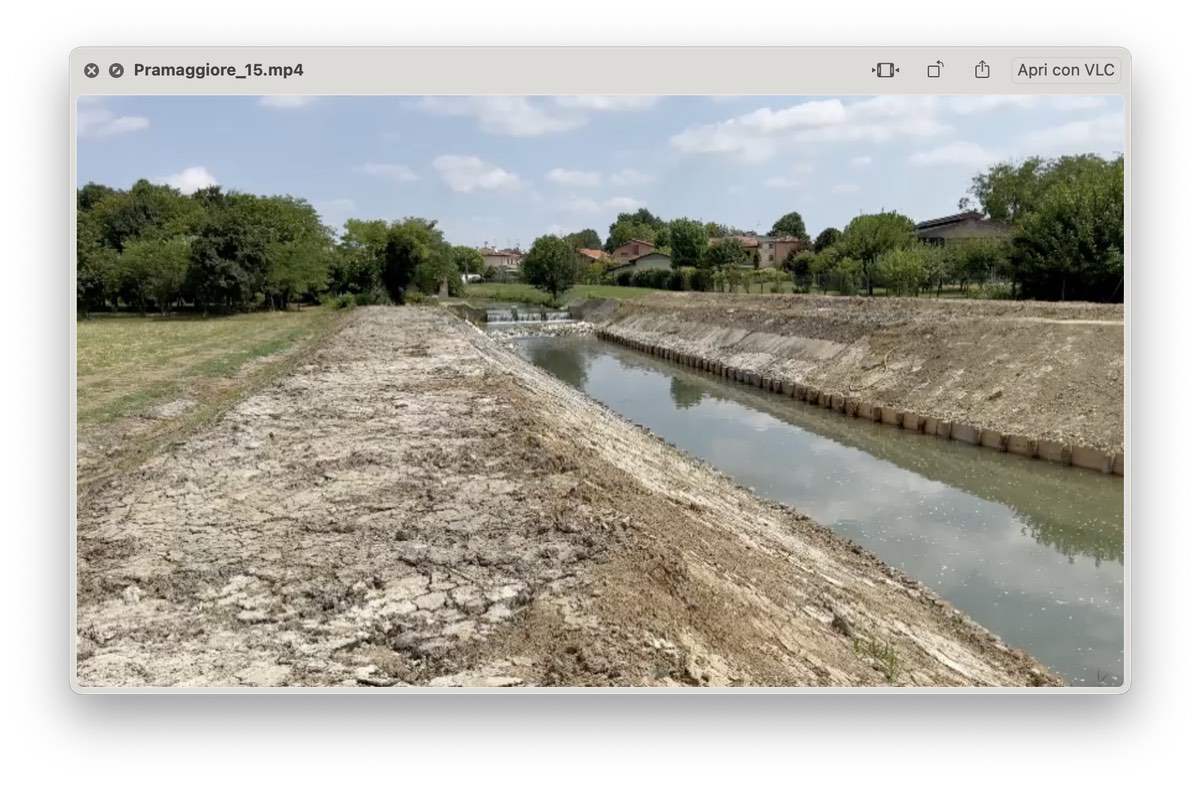Viewport: 1200px width, 786px height.
Task: Open the Share menu
Action: [x=982, y=70]
